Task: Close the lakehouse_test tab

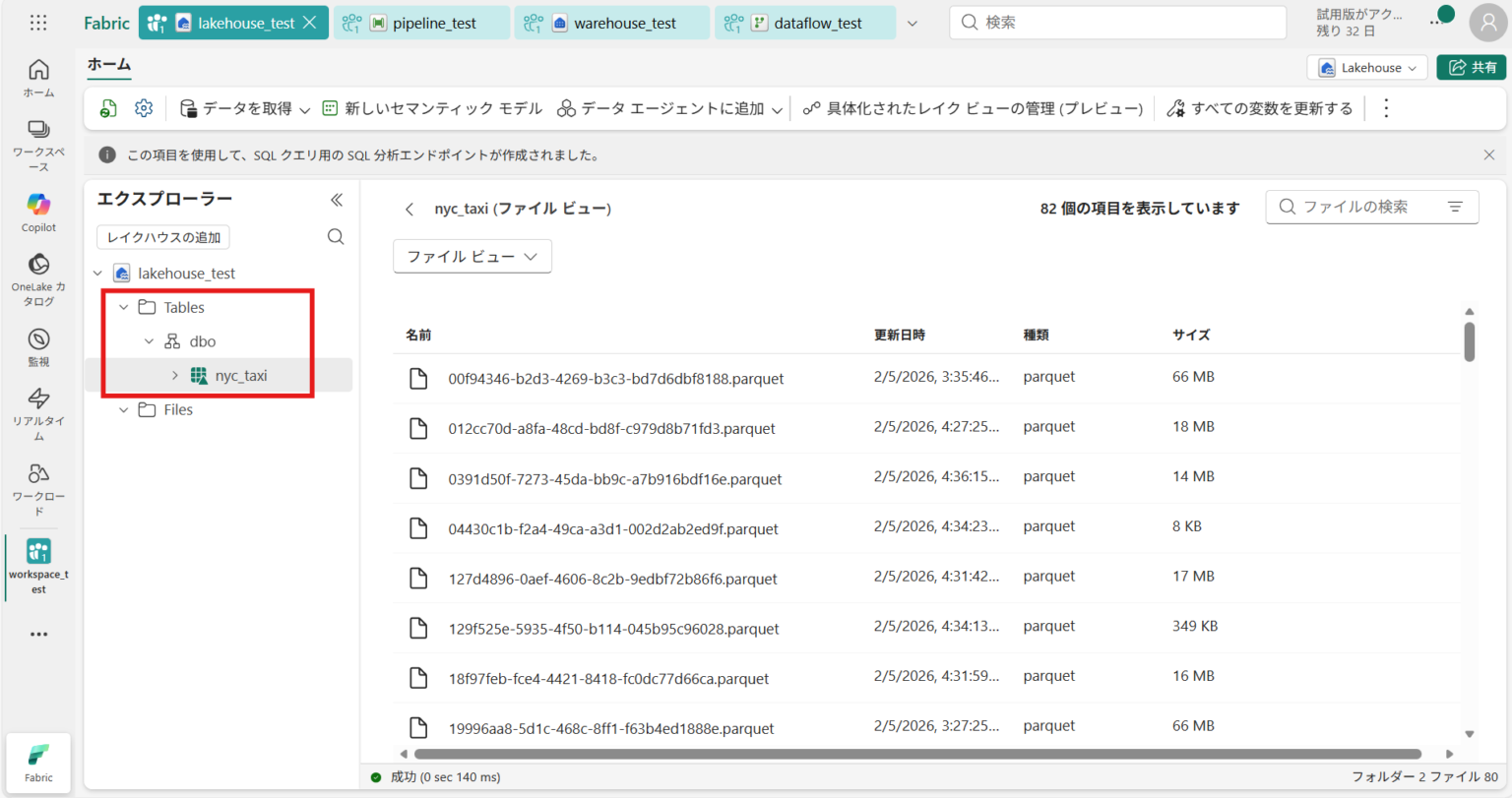Action: click(310, 22)
